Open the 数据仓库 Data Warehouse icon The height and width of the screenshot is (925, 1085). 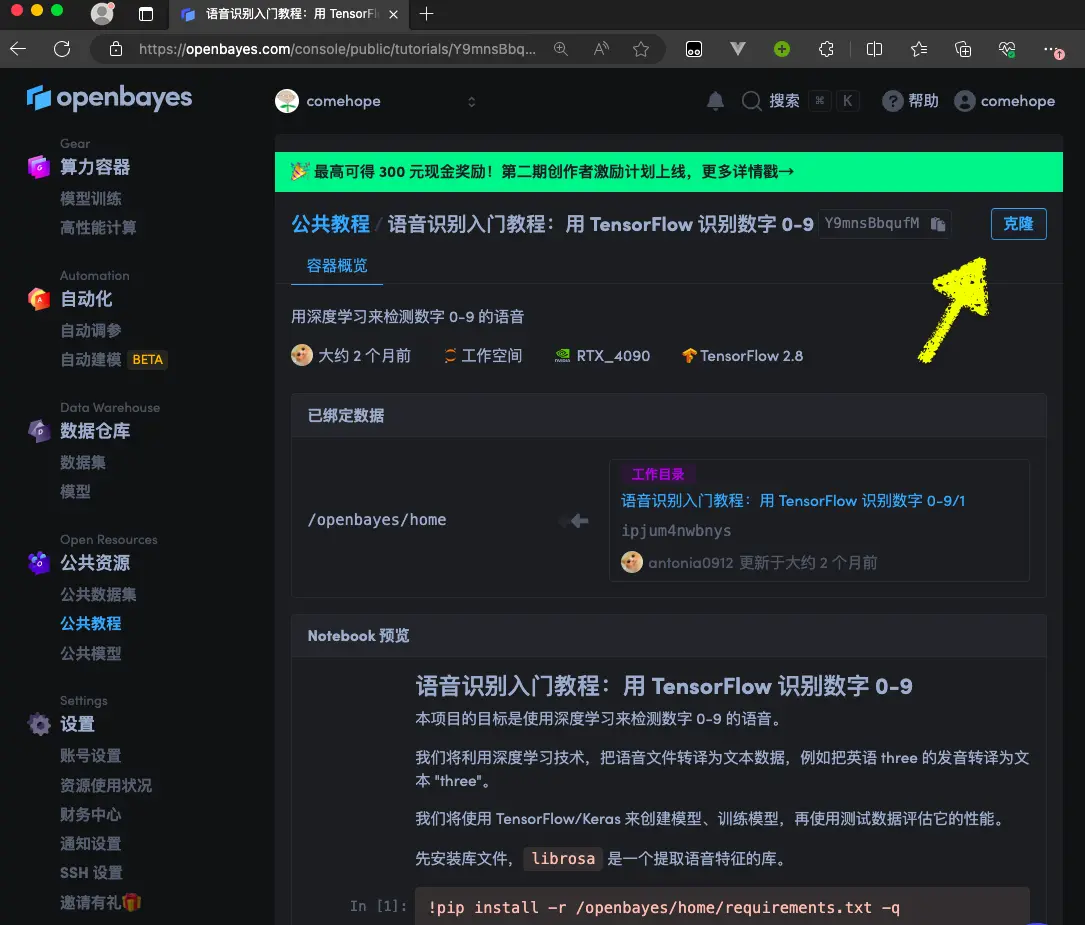(x=37, y=430)
